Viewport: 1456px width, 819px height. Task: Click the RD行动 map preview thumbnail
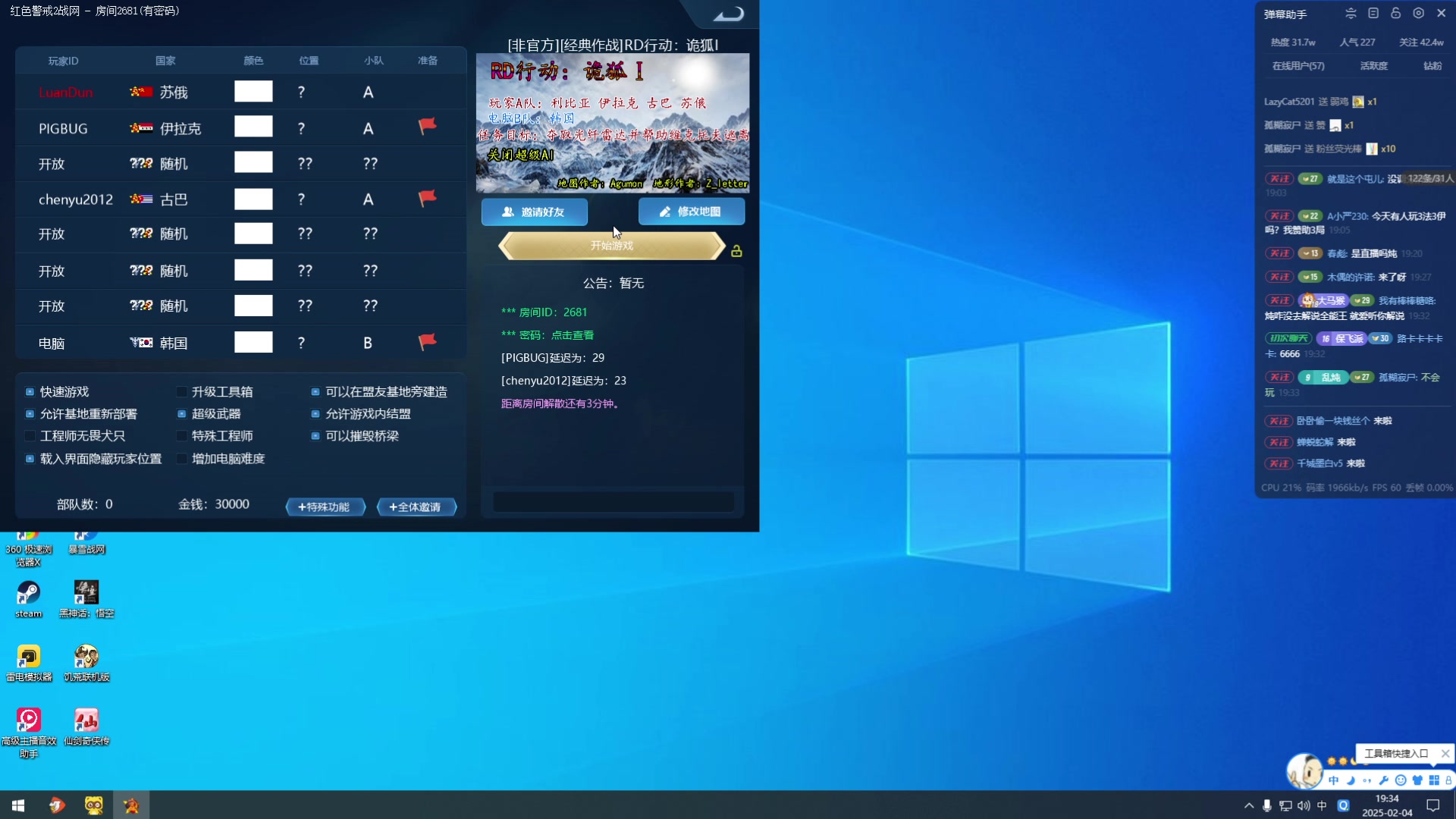click(x=613, y=123)
